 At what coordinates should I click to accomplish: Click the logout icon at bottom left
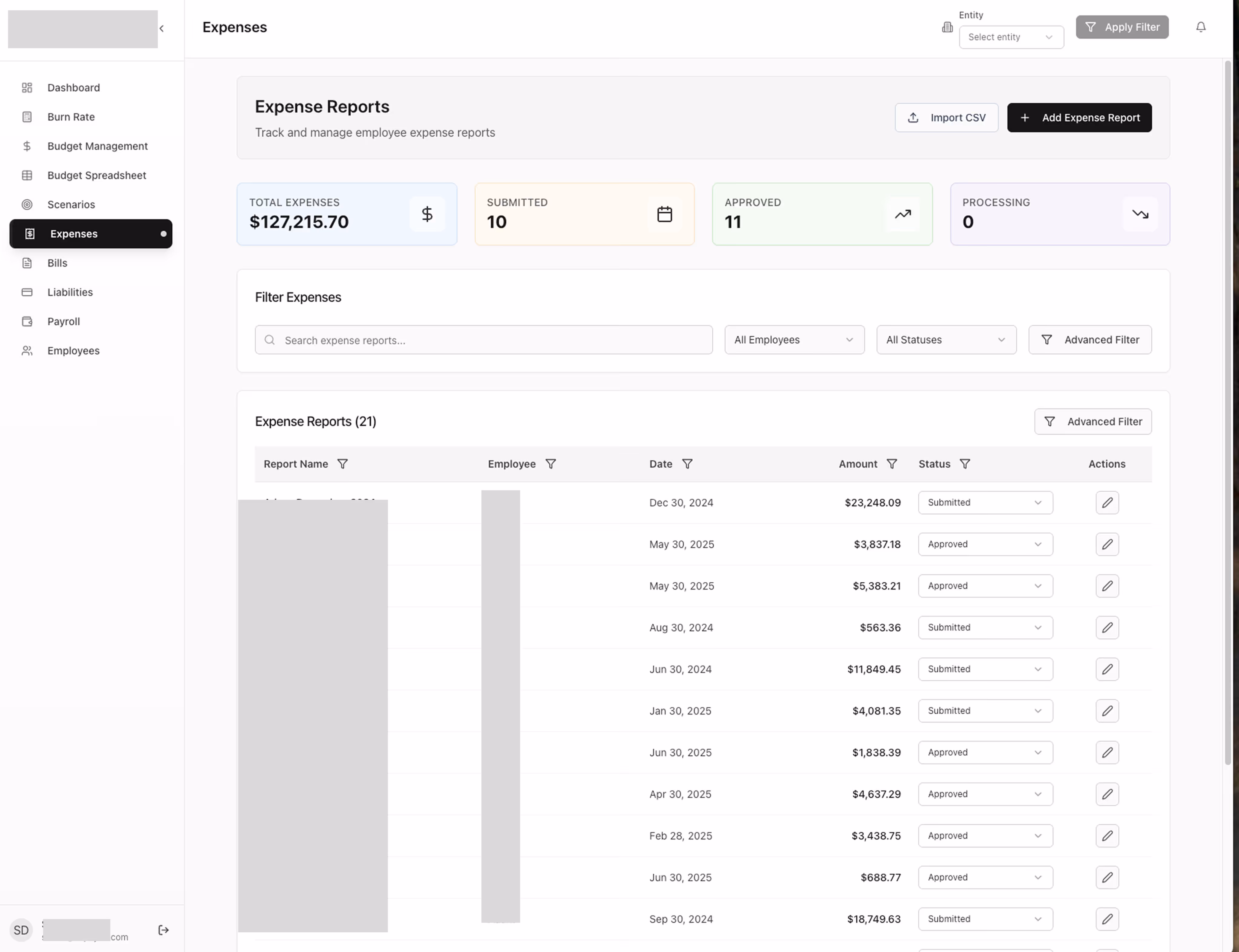tap(163, 930)
